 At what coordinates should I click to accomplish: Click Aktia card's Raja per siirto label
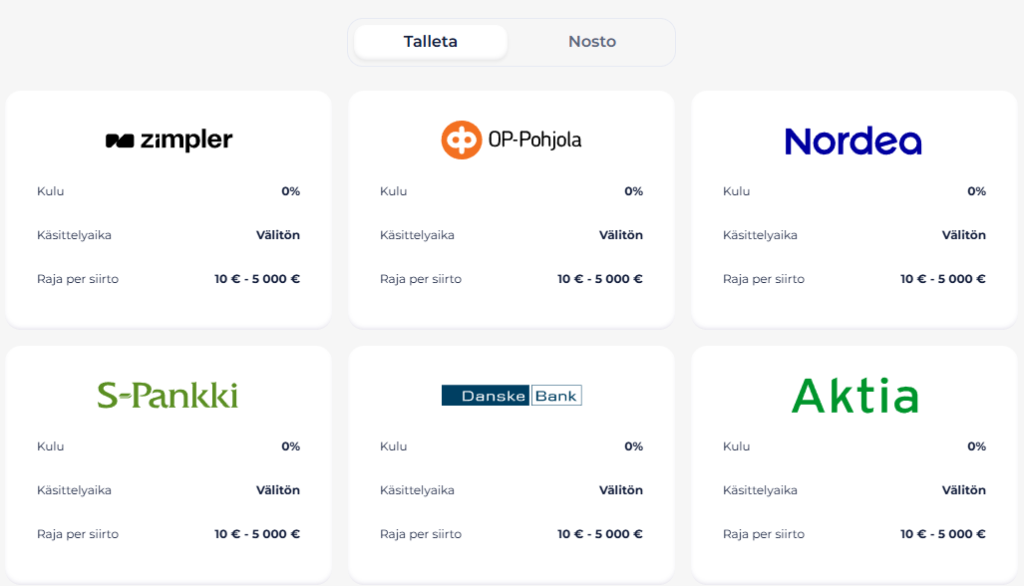[x=763, y=534]
